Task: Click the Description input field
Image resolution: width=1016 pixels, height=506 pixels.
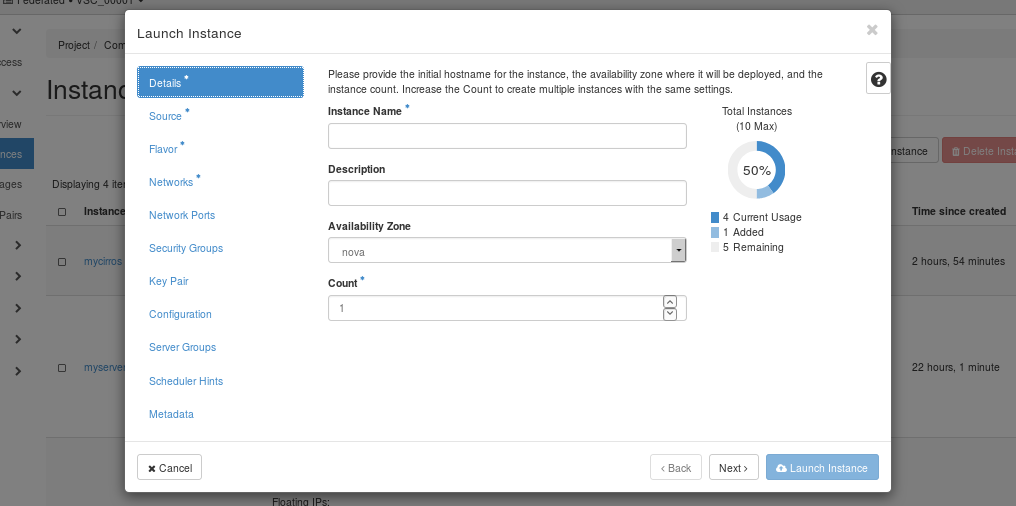Action: click(507, 193)
